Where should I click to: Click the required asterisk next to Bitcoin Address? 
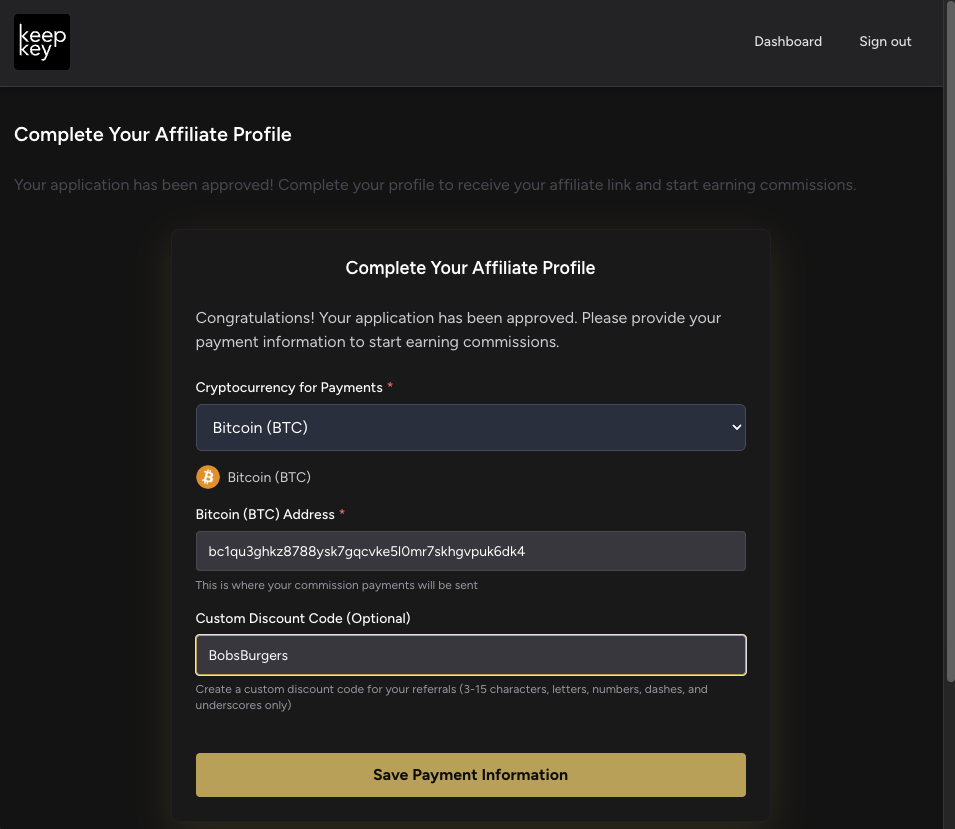tap(341, 510)
